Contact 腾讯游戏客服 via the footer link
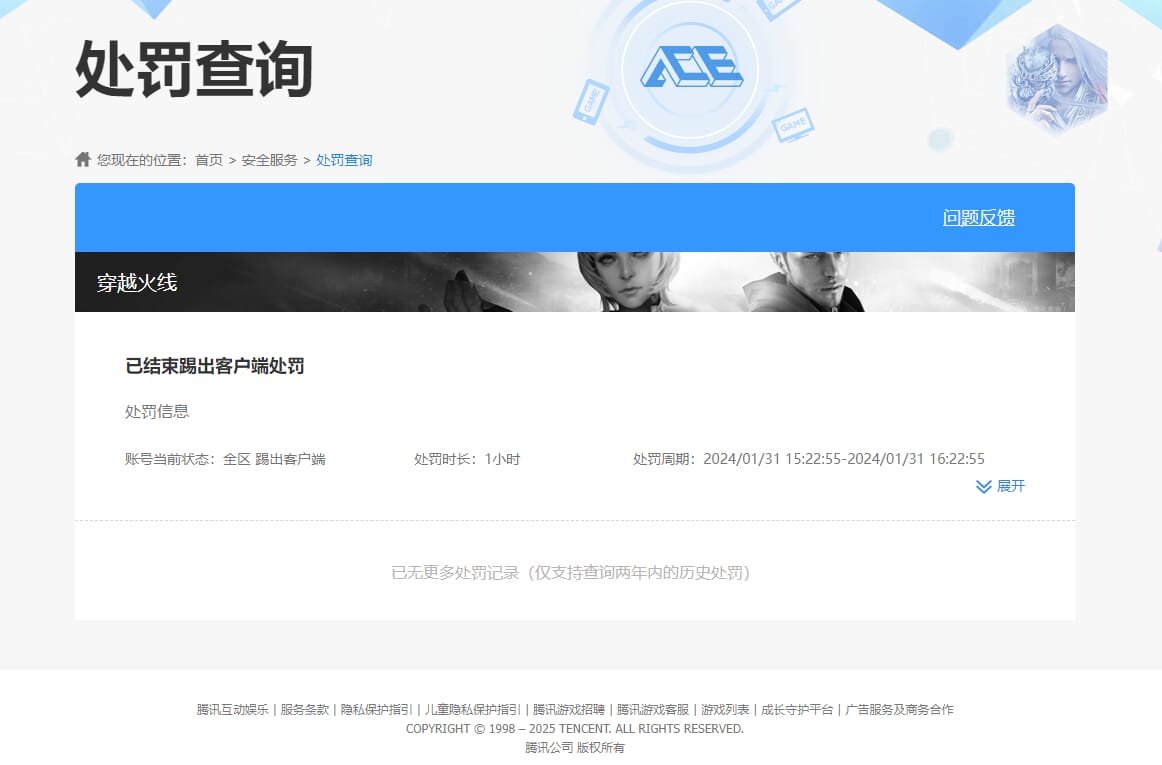The width and height of the screenshot is (1162, 765). pos(652,710)
